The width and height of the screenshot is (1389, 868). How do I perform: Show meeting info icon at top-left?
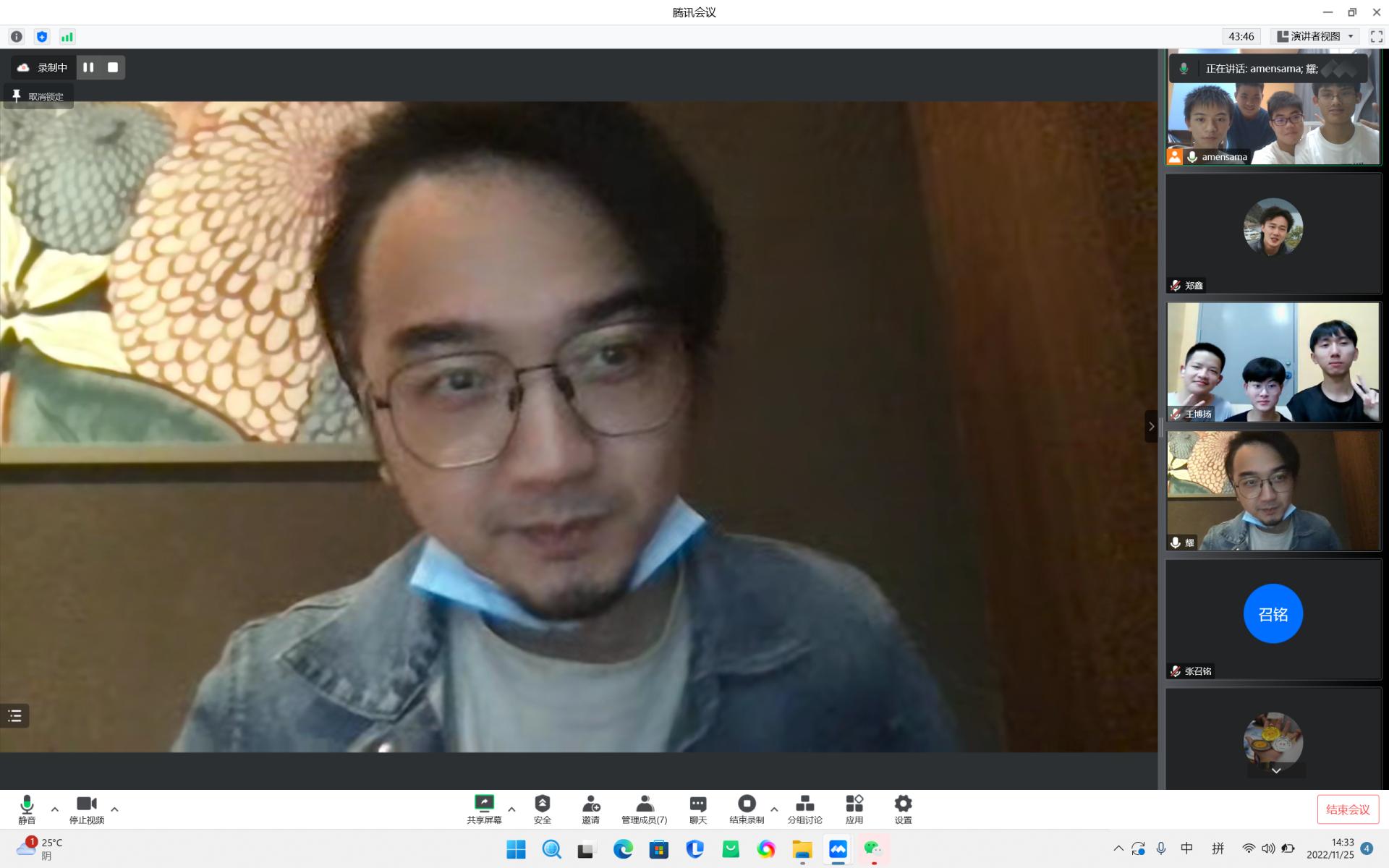(x=17, y=37)
